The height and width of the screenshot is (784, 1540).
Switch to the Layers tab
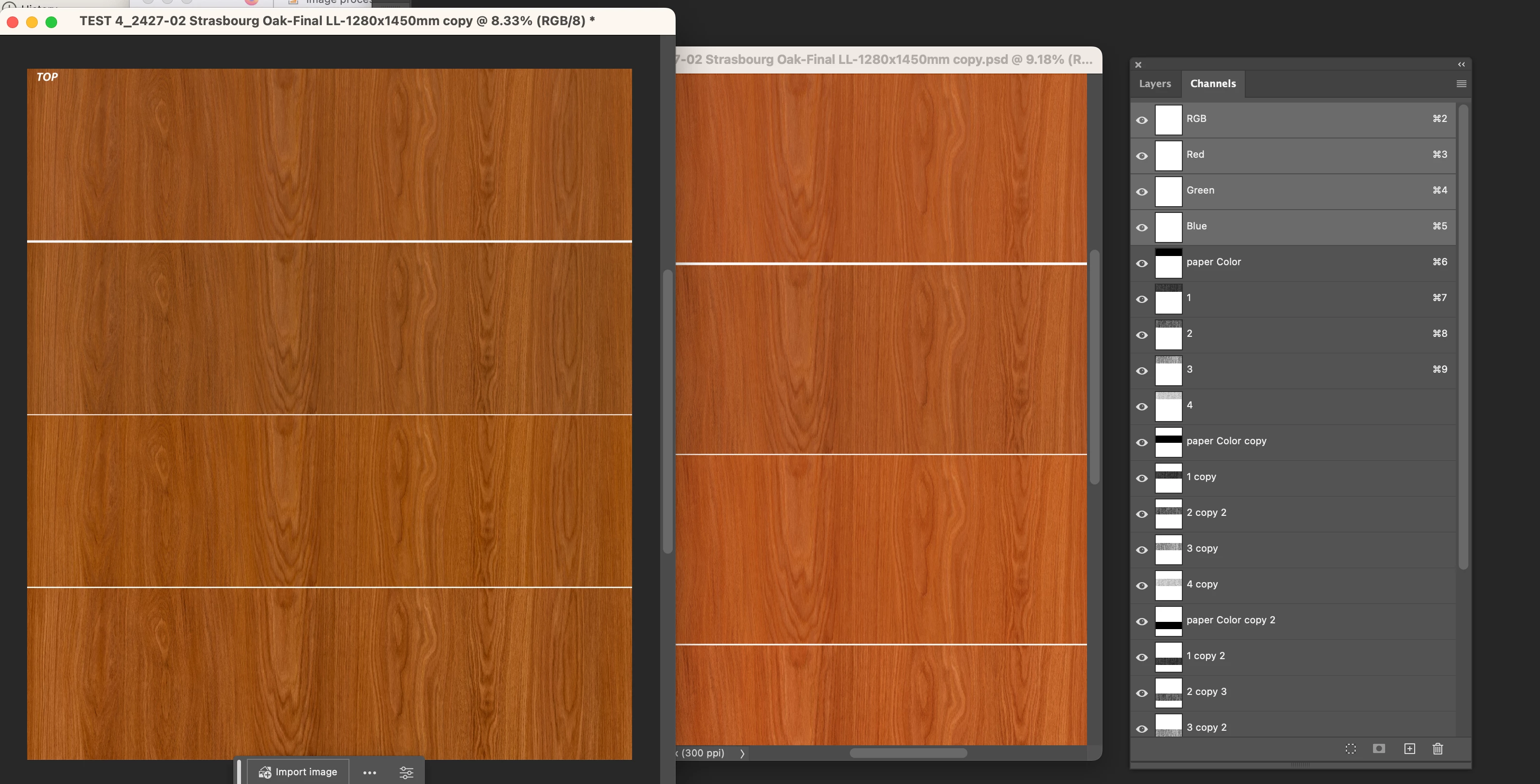coord(1154,84)
